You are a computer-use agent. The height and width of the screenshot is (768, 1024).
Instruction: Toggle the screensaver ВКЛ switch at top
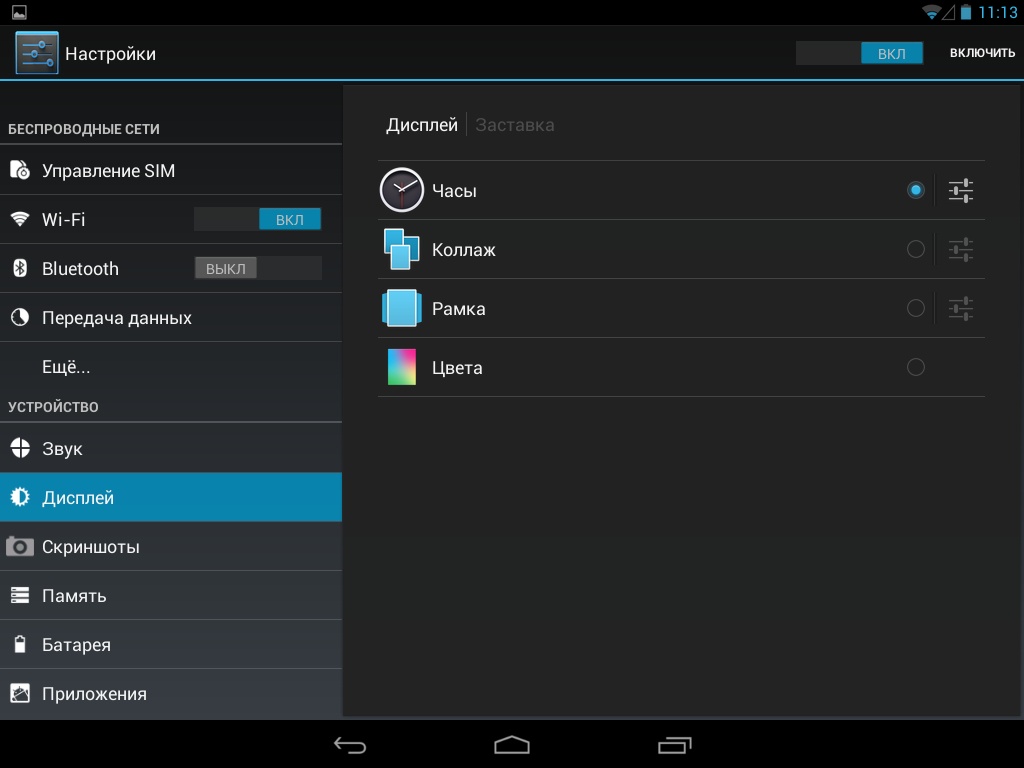pyautogui.click(x=858, y=53)
